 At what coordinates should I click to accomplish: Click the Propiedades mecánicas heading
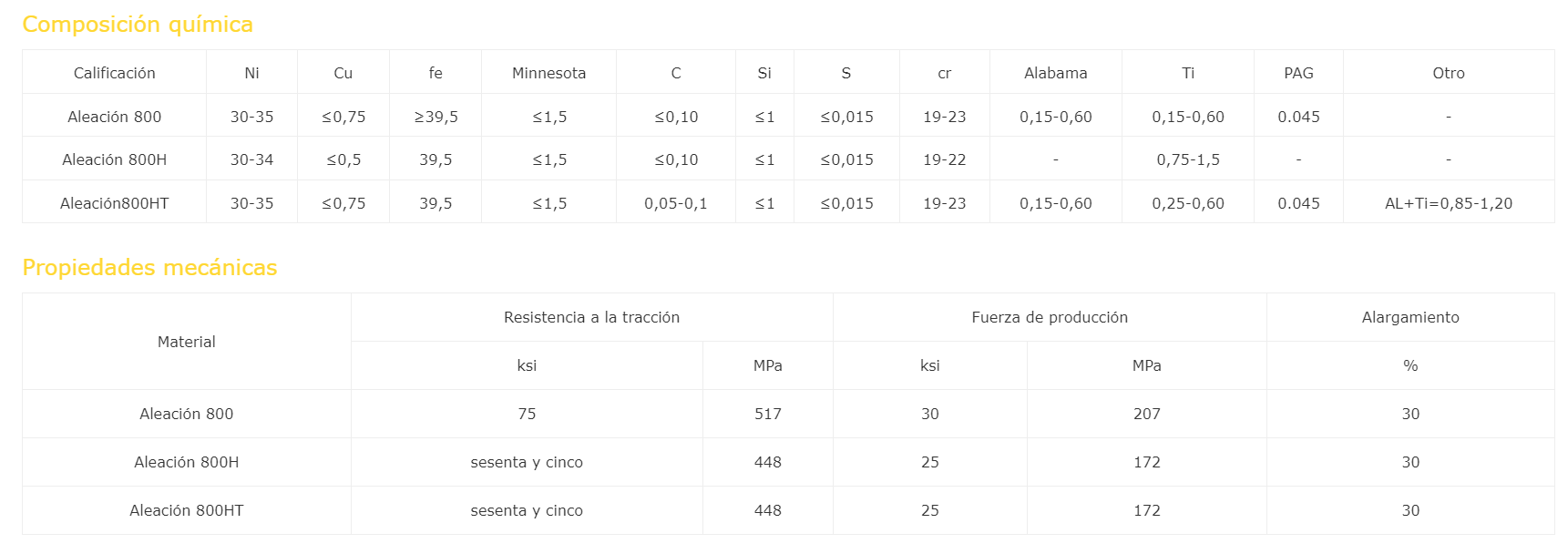click(149, 268)
